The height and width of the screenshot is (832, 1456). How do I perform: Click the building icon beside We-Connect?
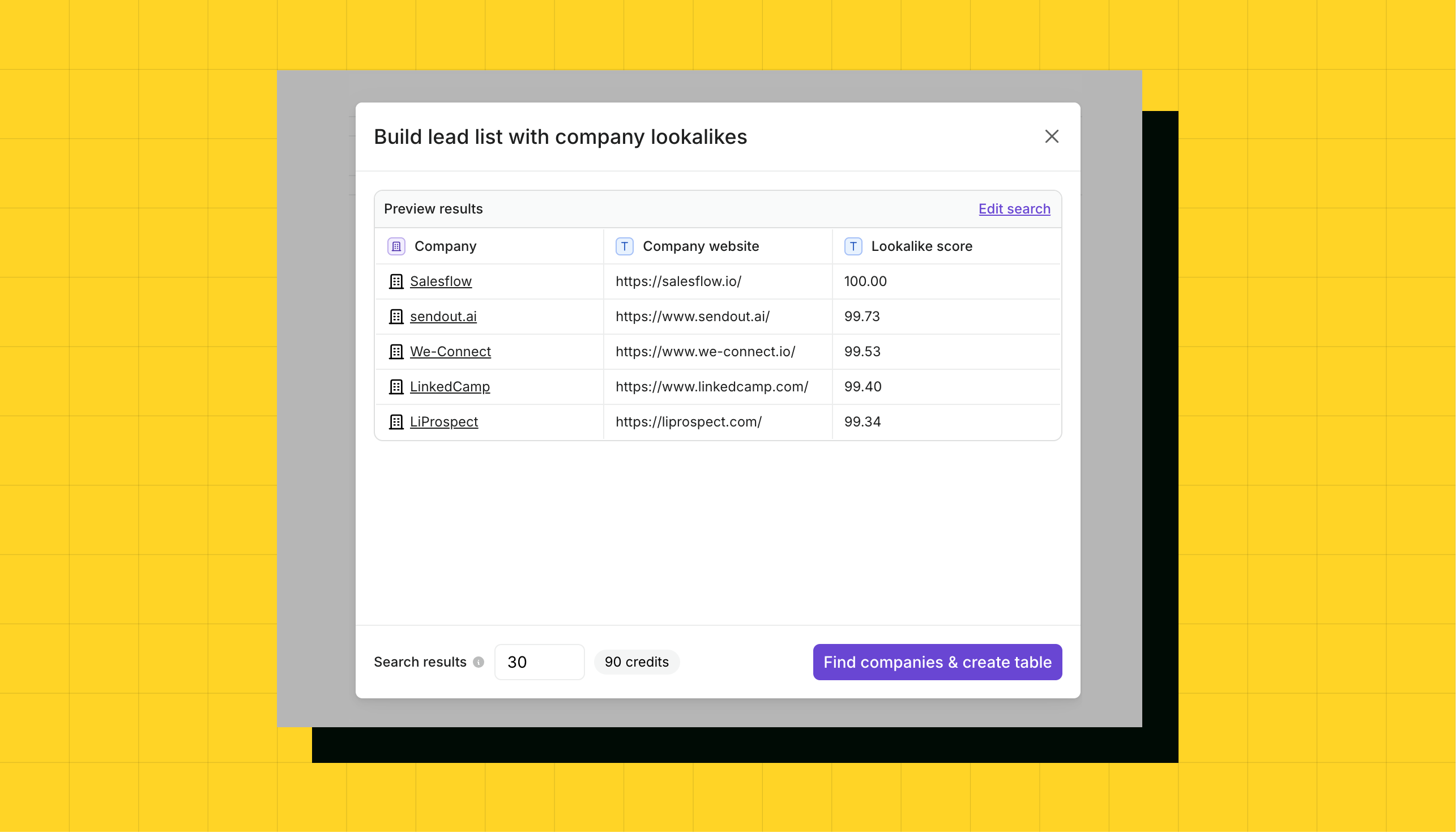pyautogui.click(x=396, y=351)
